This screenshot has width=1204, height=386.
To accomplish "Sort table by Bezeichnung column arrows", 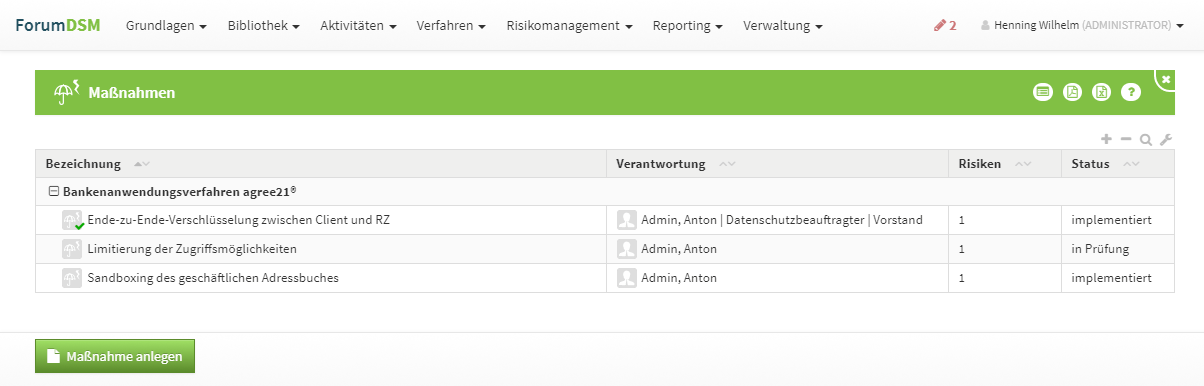I will [141, 164].
